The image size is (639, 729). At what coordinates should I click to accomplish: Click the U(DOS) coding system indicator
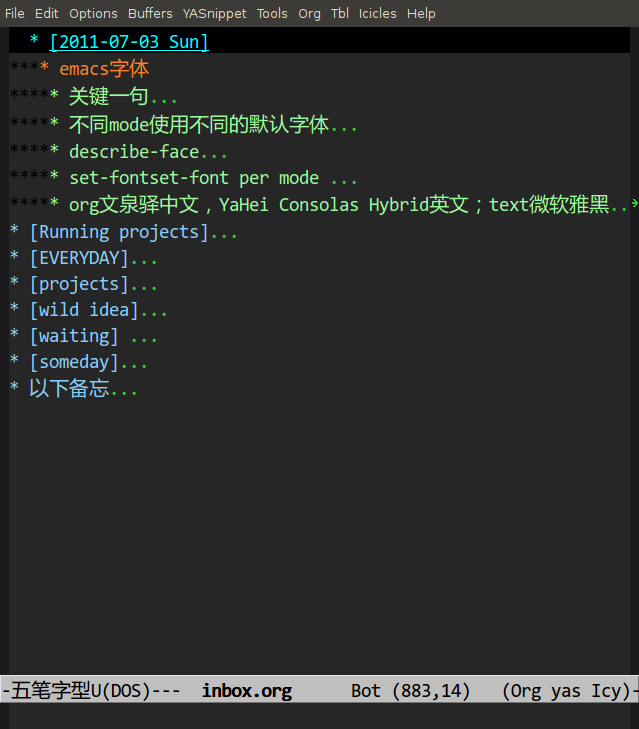(120, 691)
